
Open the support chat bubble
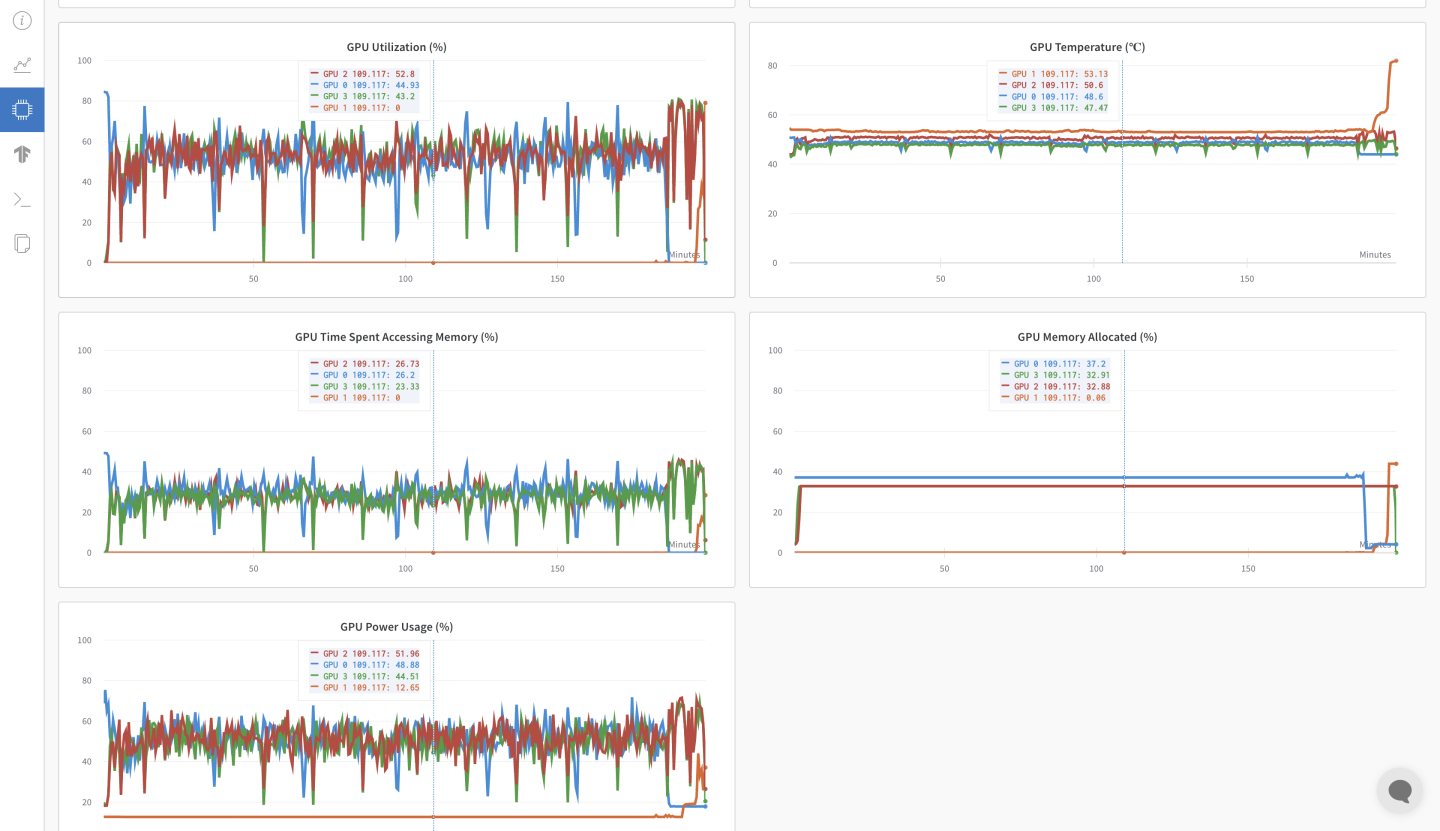pos(1399,790)
